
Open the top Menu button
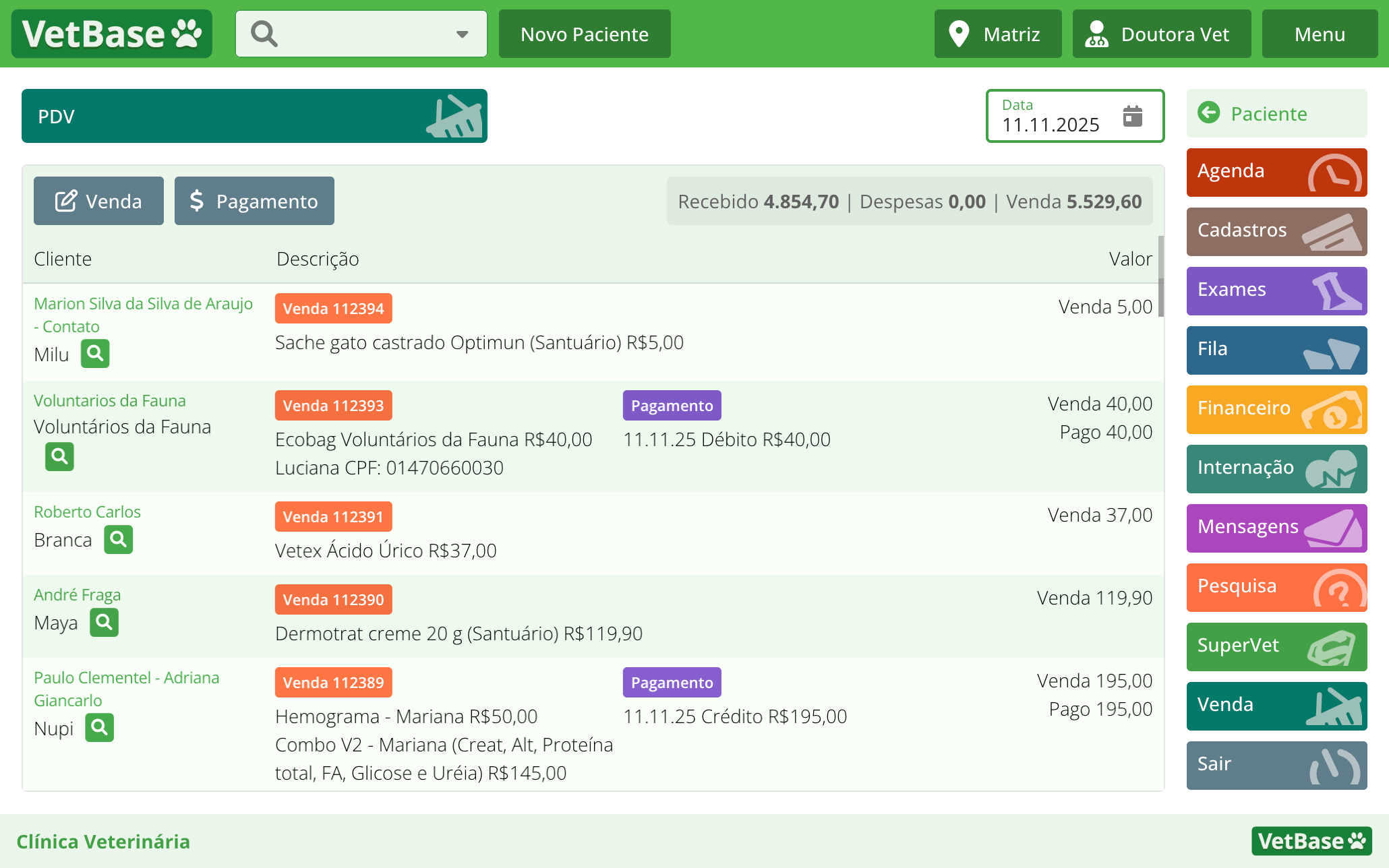click(1319, 34)
